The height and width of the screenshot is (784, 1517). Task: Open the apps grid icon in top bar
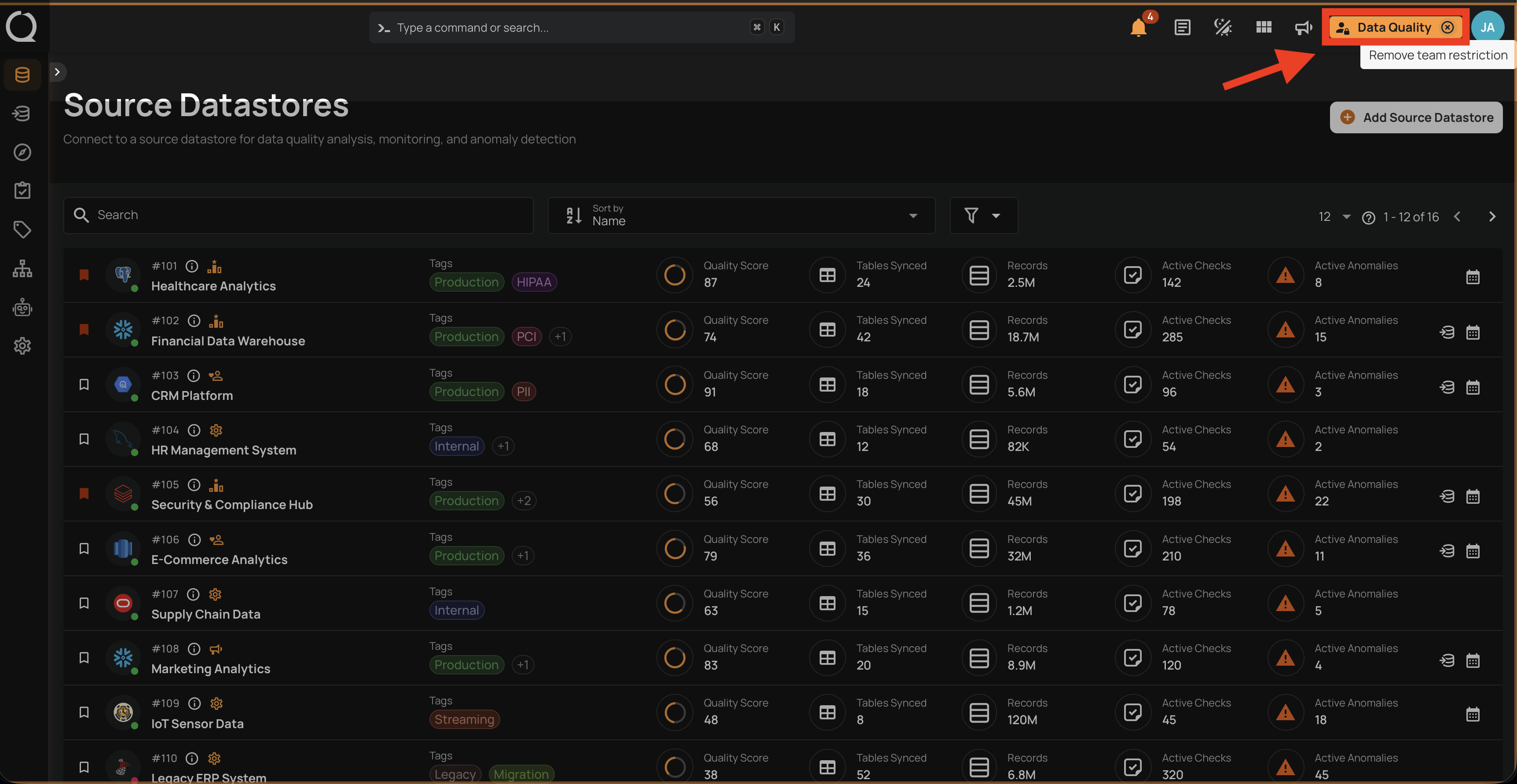(1263, 27)
